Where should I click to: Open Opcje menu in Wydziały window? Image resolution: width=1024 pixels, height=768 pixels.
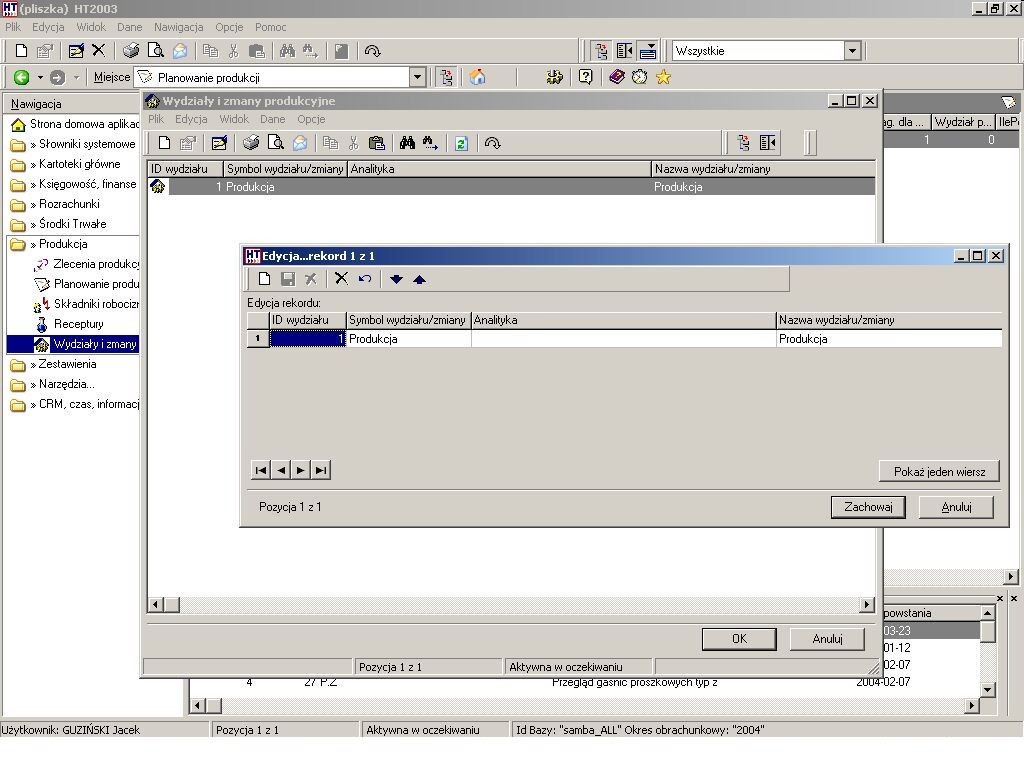pyautogui.click(x=311, y=119)
